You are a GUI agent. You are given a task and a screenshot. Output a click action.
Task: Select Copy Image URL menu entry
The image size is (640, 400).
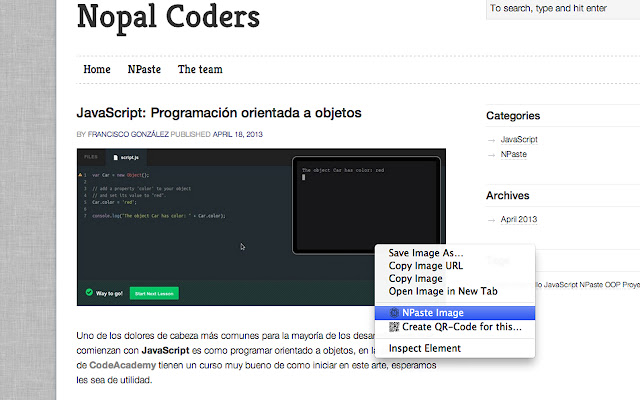[455, 266]
